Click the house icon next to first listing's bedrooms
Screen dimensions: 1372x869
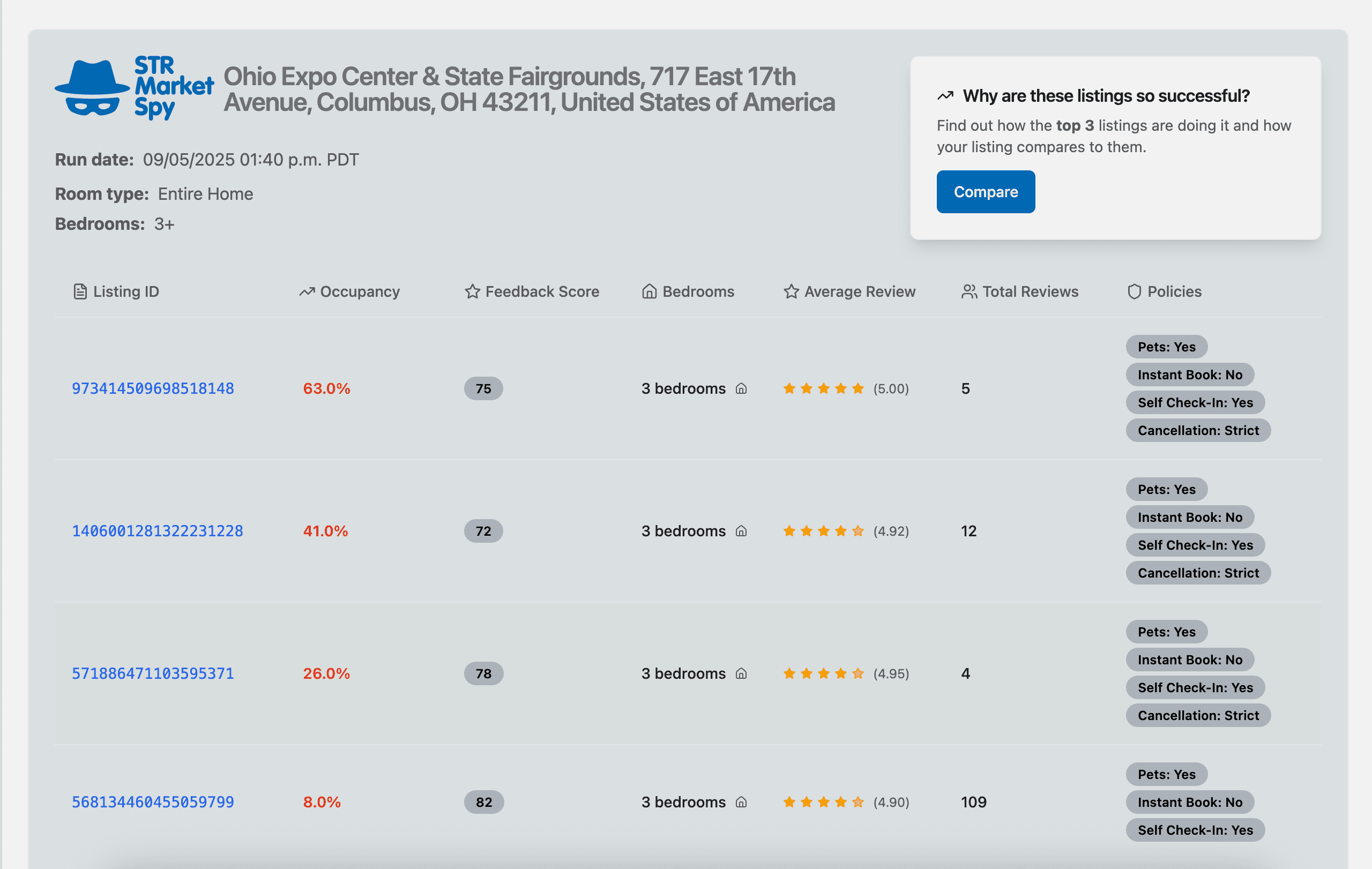(741, 388)
